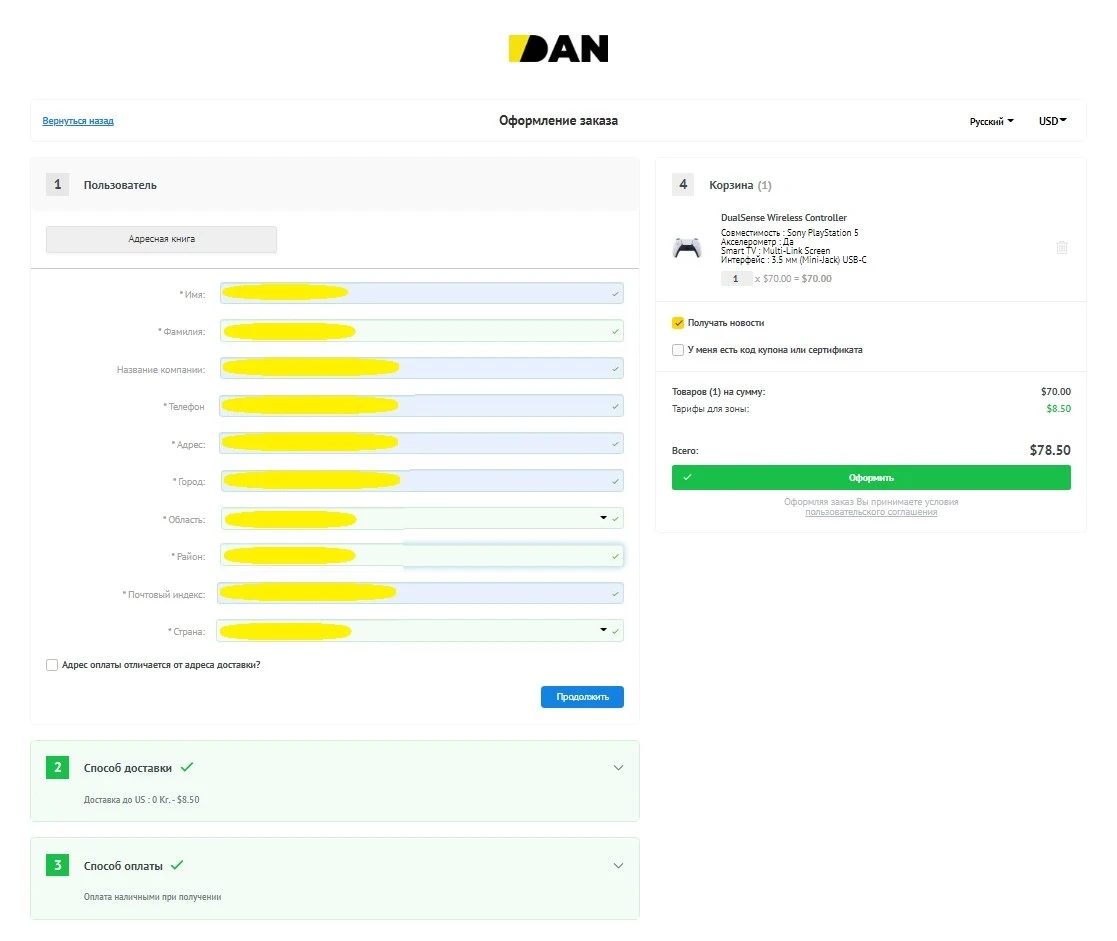The width and height of the screenshot is (1117, 941).
Task: Open the USD currency dropdown
Action: (1052, 121)
